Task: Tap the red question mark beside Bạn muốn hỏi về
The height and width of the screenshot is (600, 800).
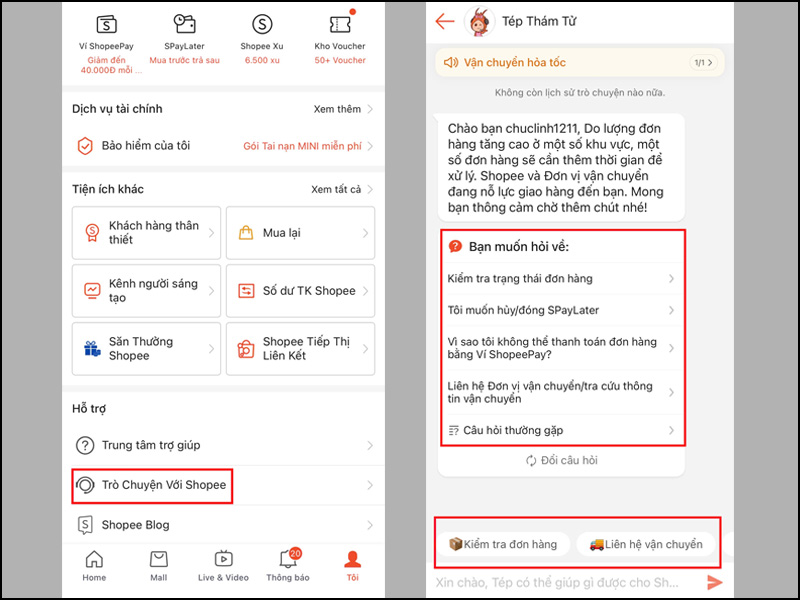Action: click(455, 247)
